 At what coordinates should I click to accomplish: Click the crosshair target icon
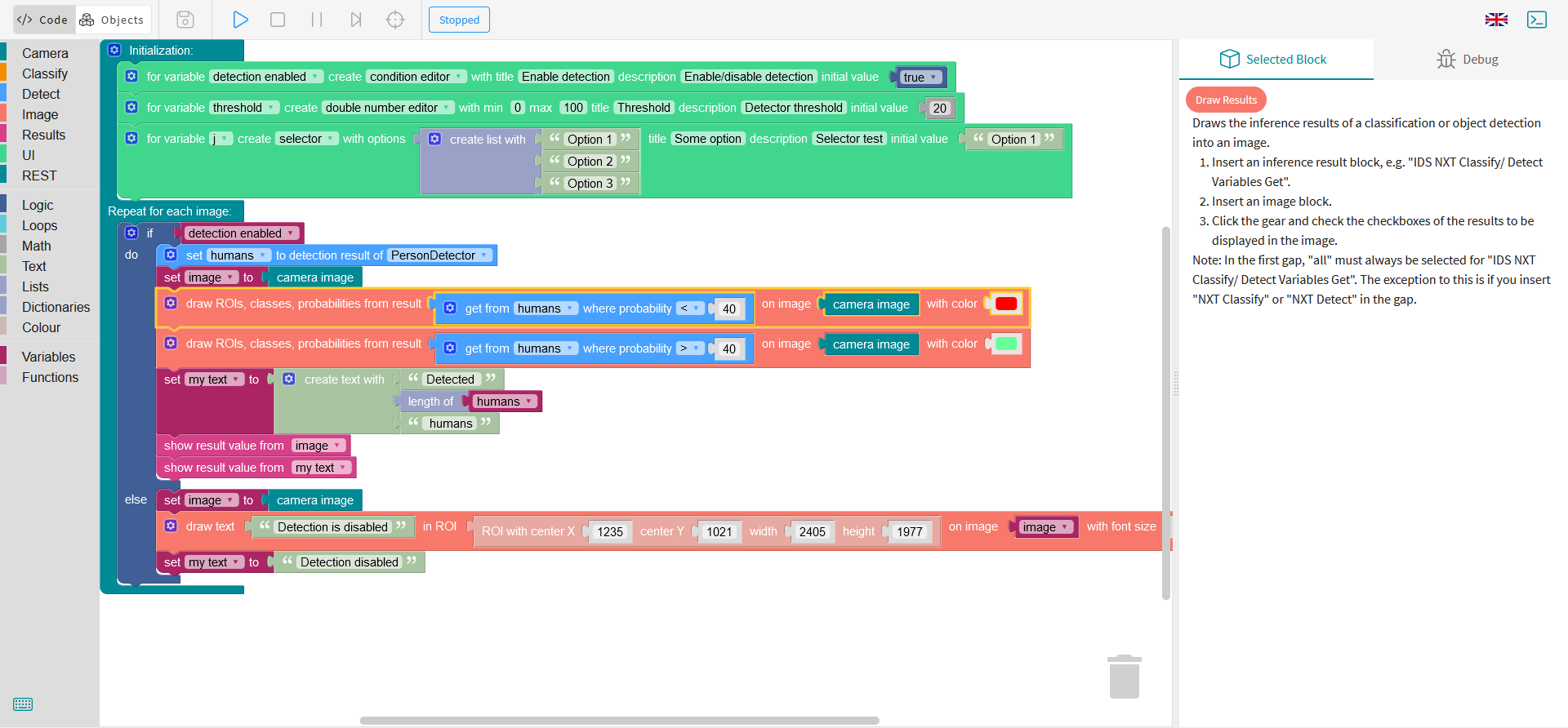click(x=395, y=20)
